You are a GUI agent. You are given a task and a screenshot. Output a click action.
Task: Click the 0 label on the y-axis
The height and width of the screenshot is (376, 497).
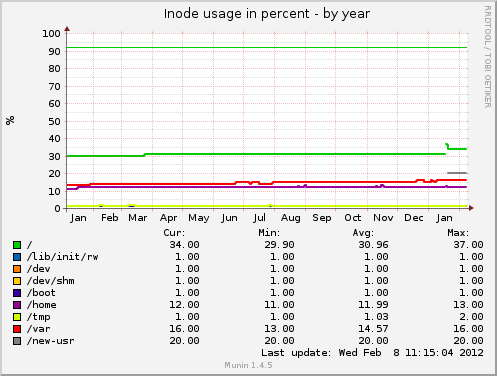coord(57,209)
